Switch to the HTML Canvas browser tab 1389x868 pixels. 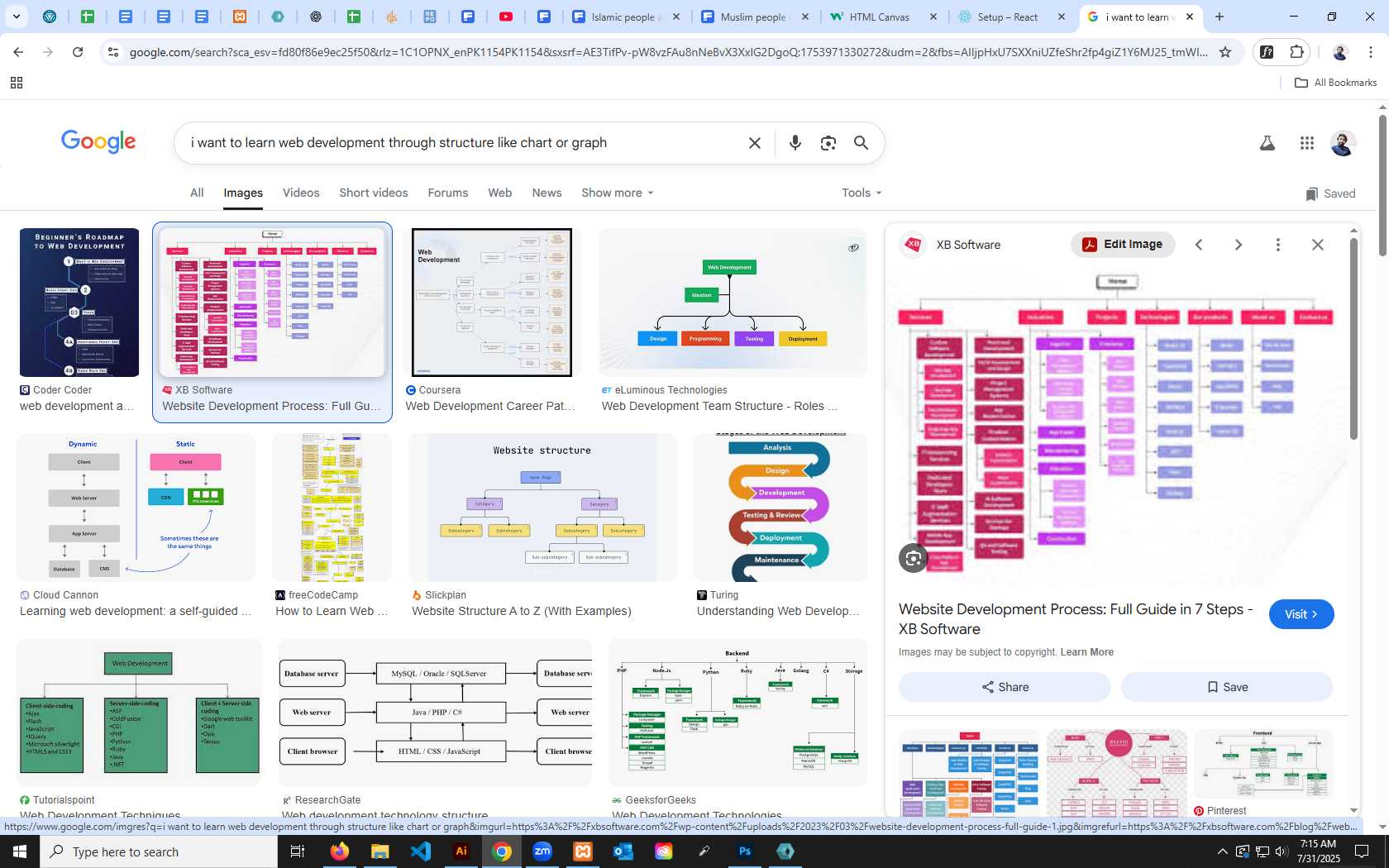coord(885,17)
